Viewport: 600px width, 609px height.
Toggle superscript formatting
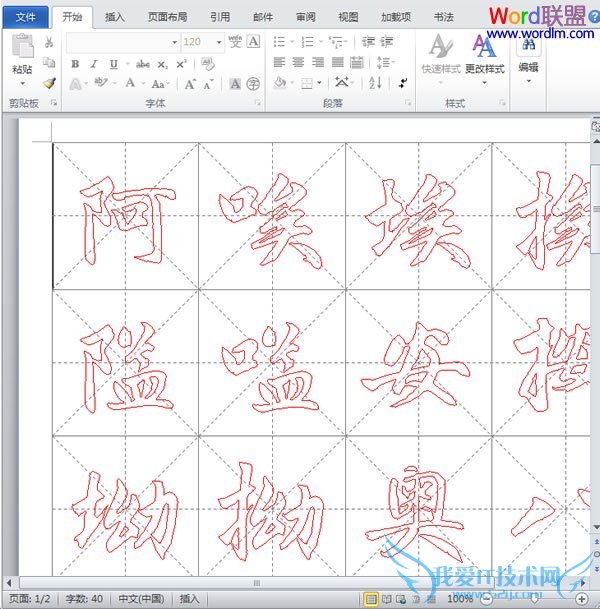click(x=181, y=64)
